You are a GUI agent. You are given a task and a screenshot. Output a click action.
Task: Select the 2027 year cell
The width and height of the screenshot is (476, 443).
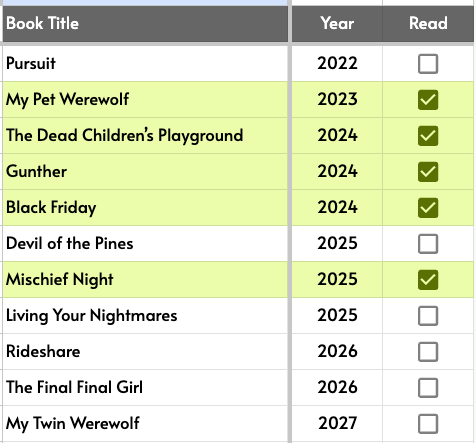[x=337, y=423]
